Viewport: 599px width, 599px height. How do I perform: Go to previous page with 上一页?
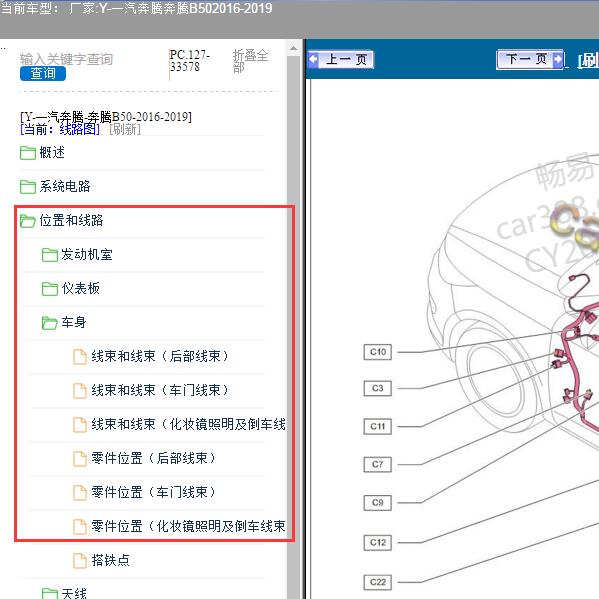[341, 60]
